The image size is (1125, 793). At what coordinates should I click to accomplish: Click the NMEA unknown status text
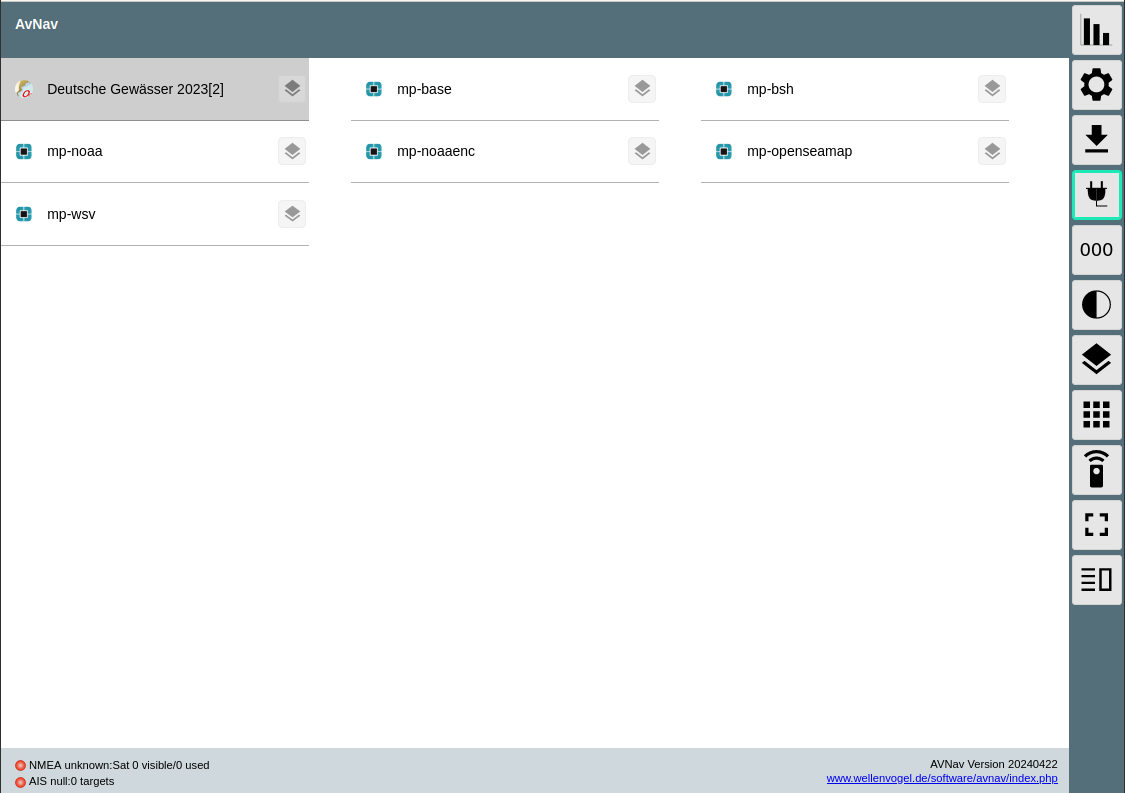point(119,765)
